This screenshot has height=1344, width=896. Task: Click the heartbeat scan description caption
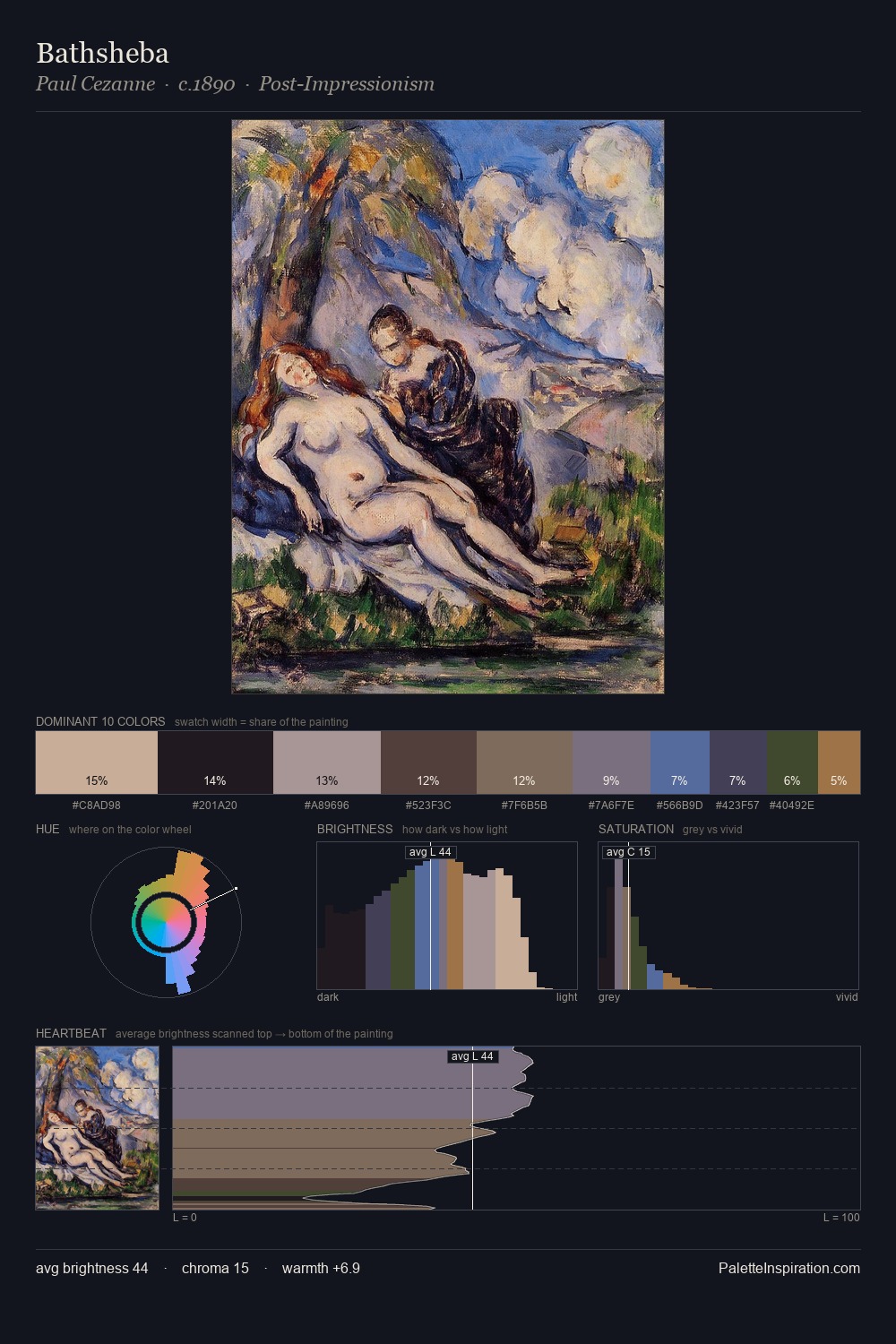(254, 1034)
